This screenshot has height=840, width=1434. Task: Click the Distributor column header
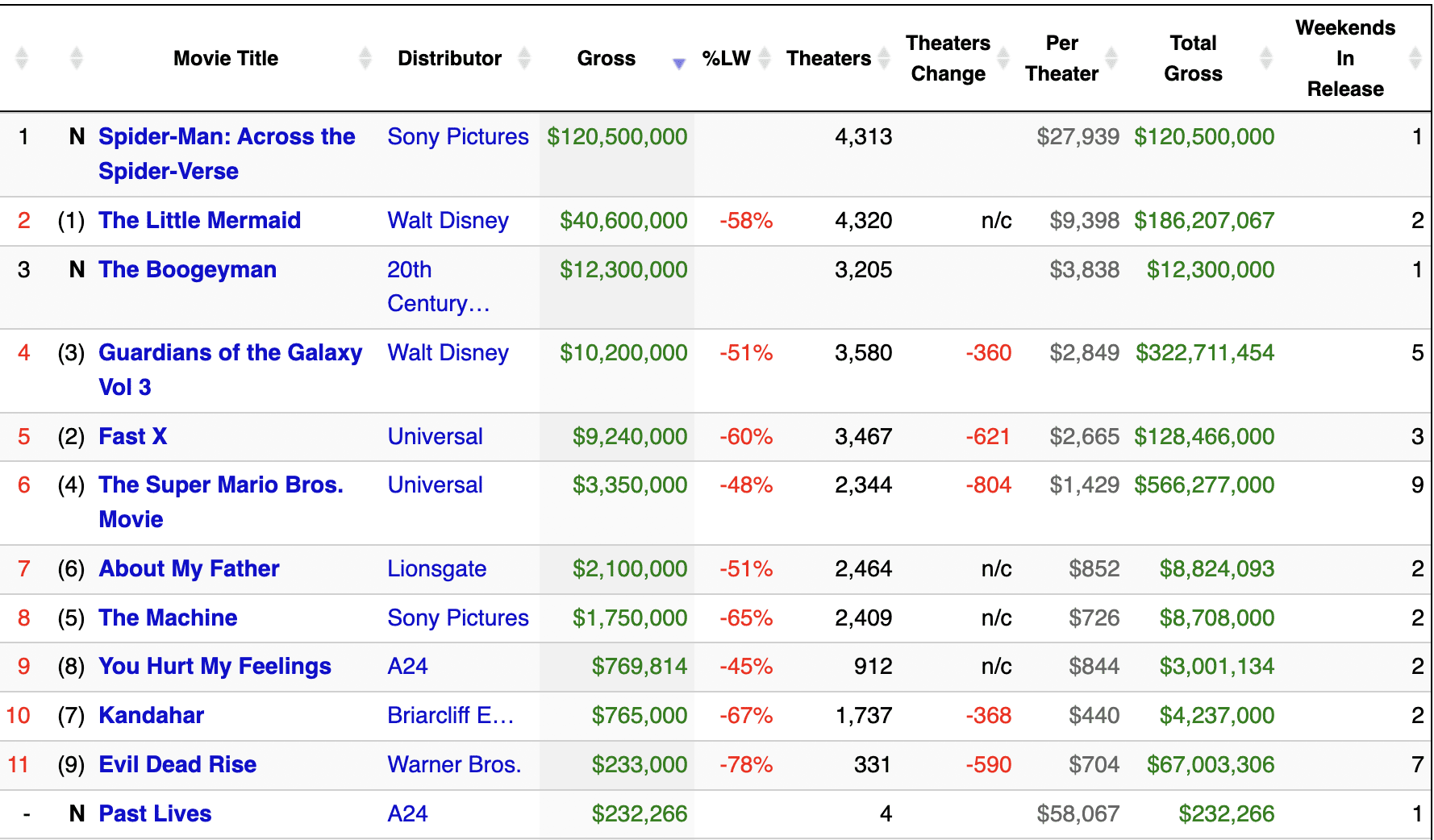click(449, 58)
